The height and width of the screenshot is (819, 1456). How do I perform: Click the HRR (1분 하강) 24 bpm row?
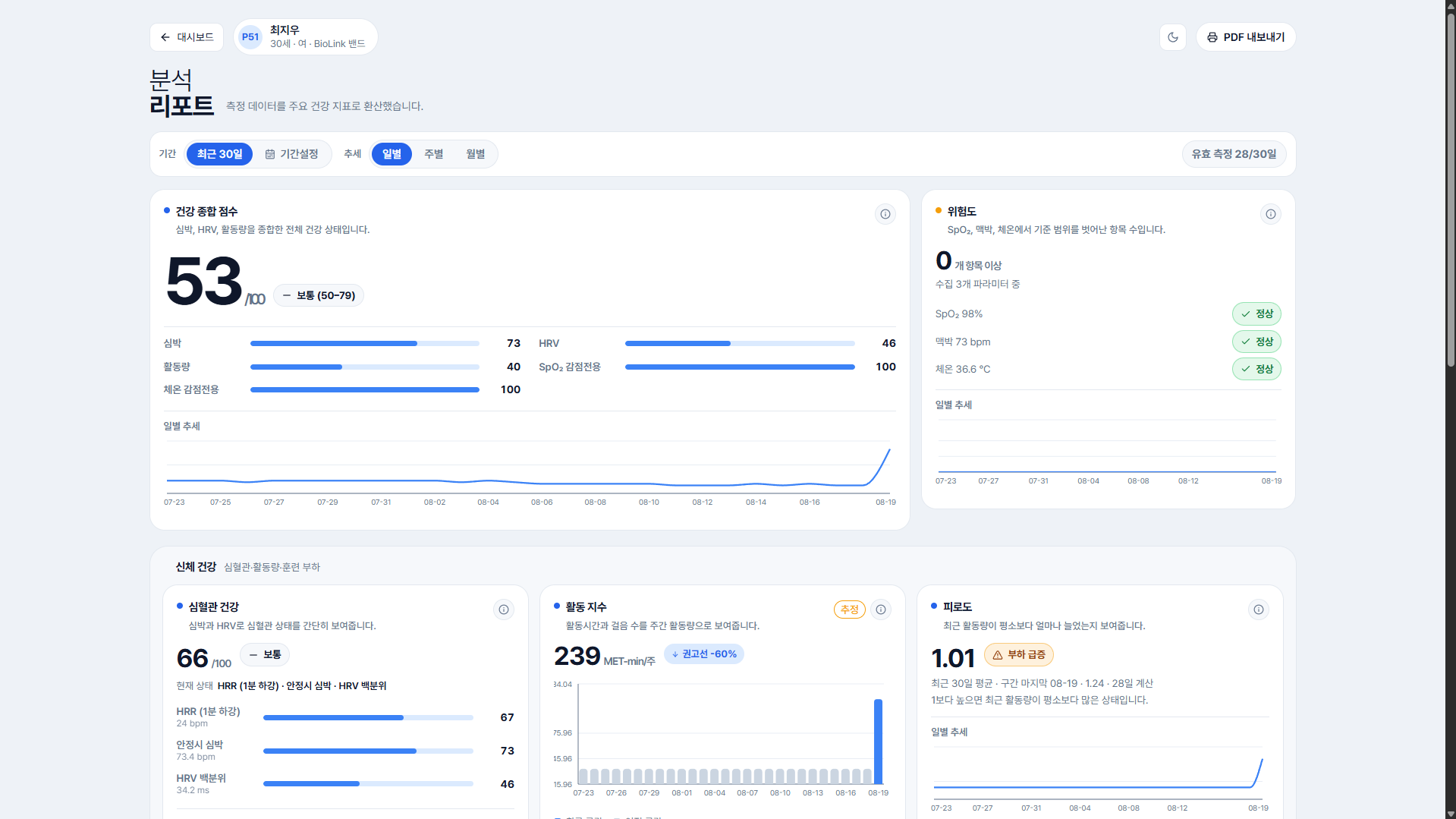click(345, 717)
